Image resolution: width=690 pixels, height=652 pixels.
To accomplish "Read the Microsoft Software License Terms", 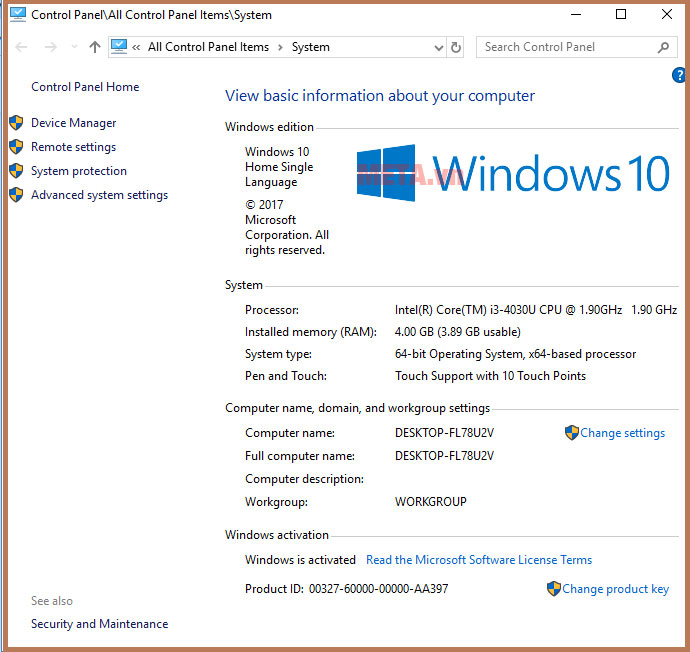I will pyautogui.click(x=479, y=560).
